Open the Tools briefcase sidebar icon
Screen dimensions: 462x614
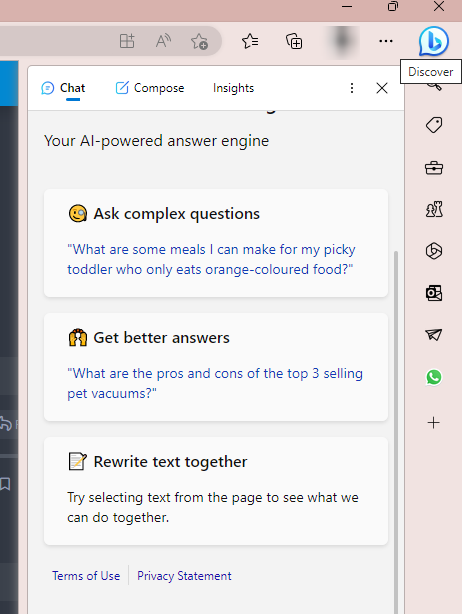coord(434,168)
